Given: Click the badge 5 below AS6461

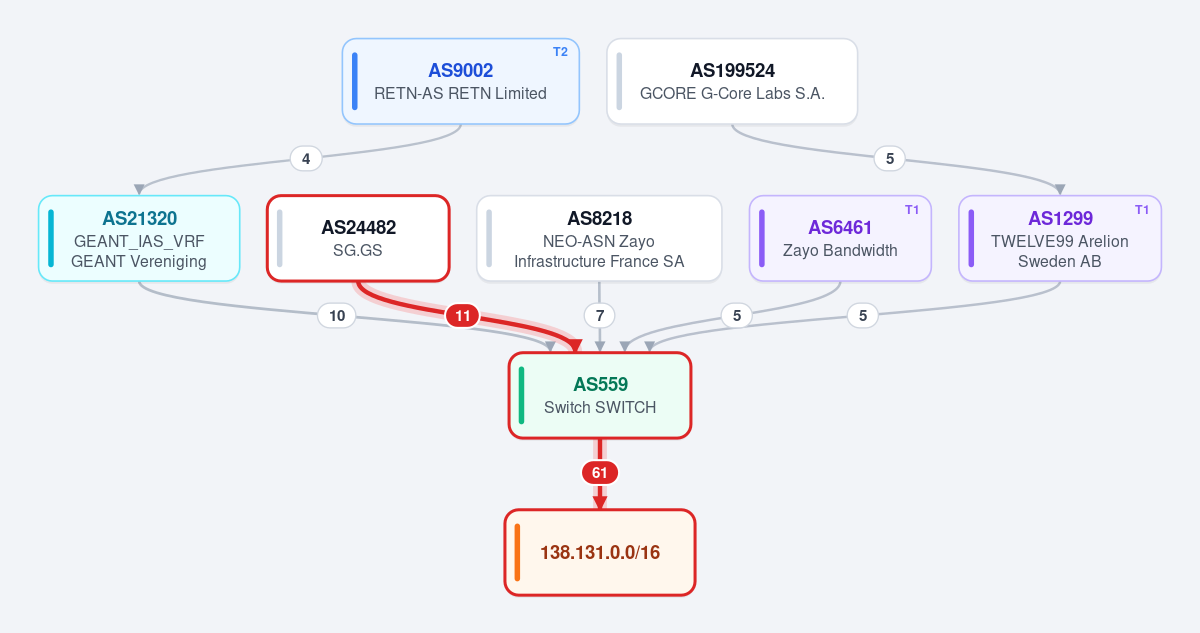Looking at the screenshot, I should [x=737, y=316].
